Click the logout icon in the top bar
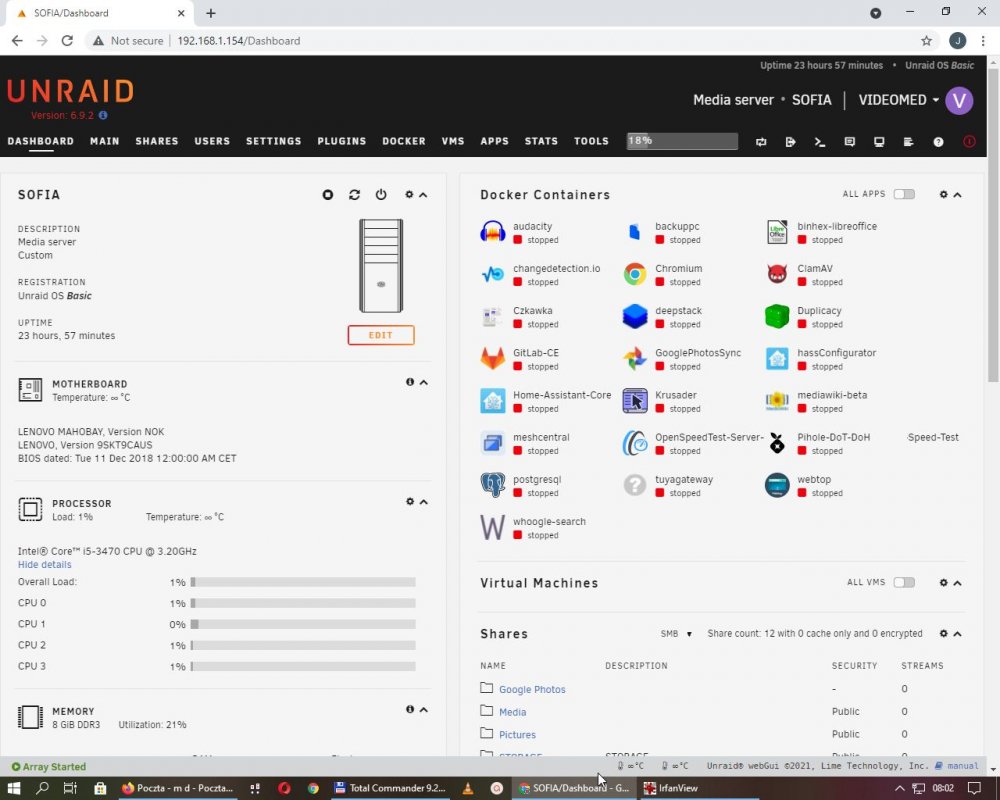The width and height of the screenshot is (1000, 800). pos(790,142)
